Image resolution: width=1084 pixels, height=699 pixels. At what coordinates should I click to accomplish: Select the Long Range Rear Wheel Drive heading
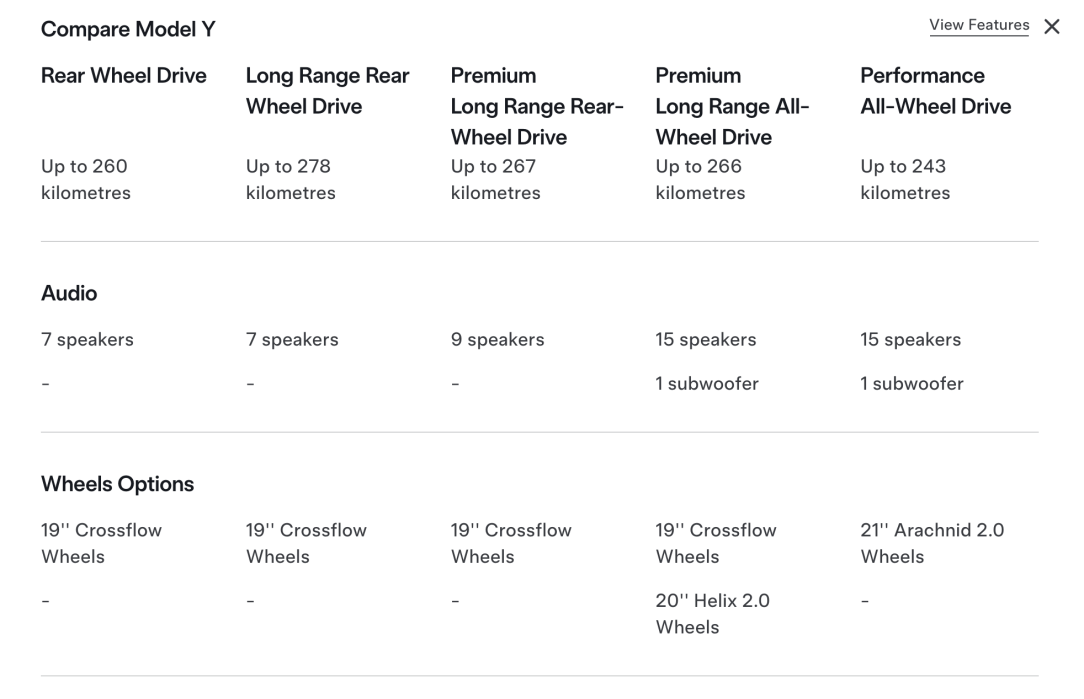(x=328, y=91)
